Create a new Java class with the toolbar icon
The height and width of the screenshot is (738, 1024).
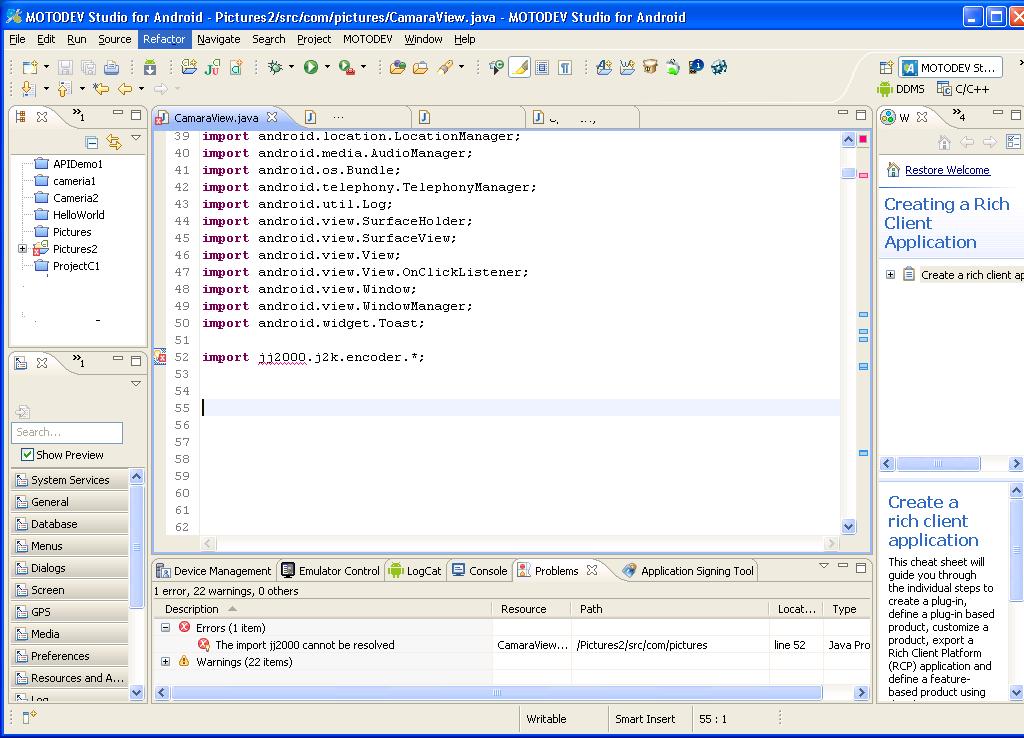(x=234, y=67)
